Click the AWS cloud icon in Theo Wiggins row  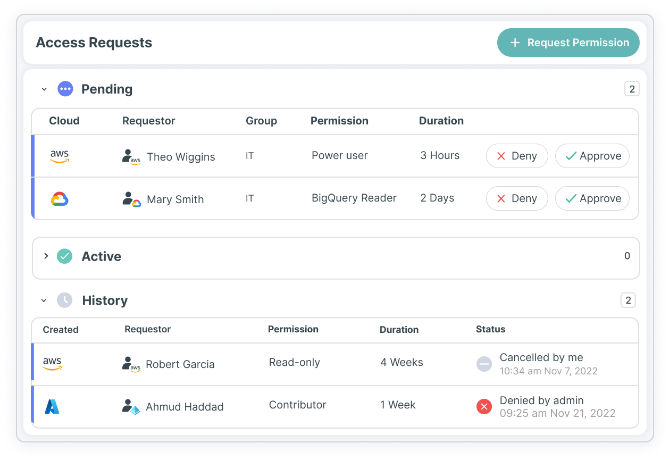click(x=59, y=156)
